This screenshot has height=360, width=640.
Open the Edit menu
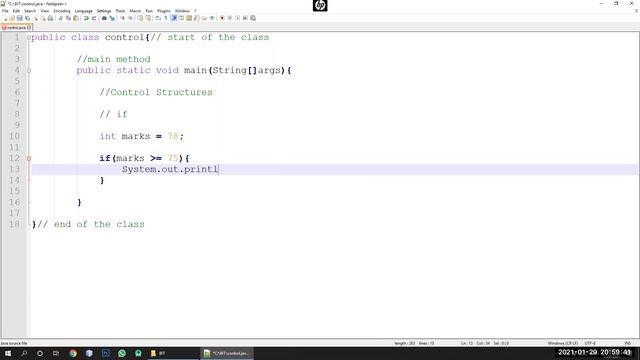coord(16,11)
